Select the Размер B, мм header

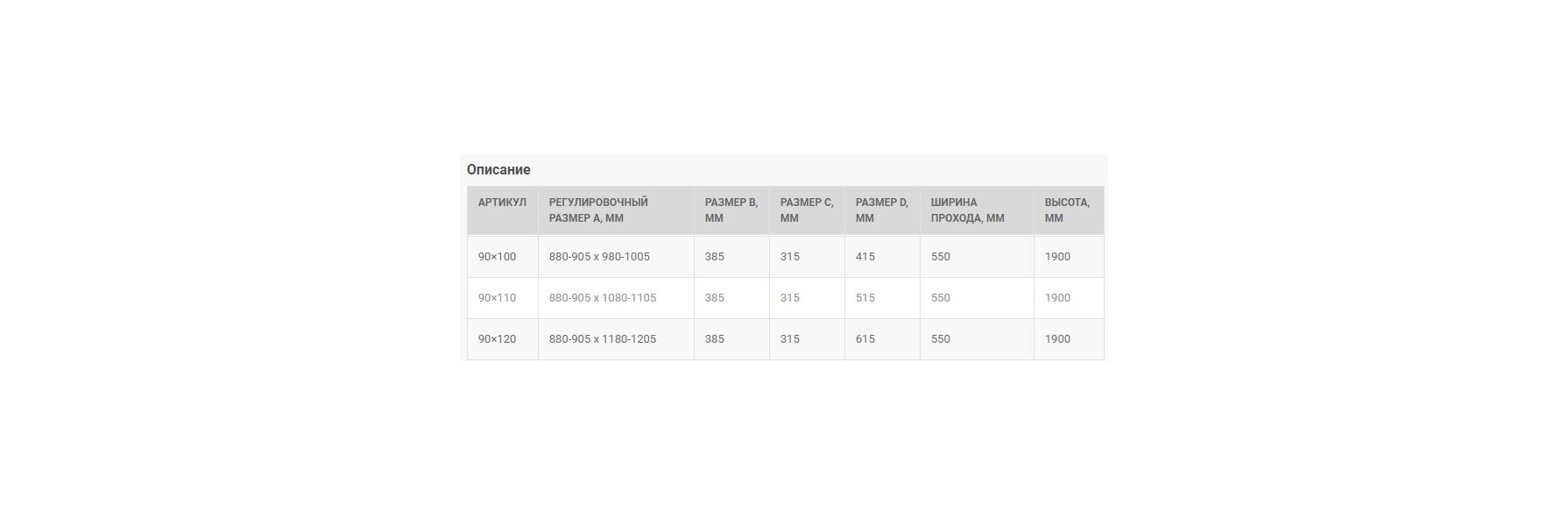pyautogui.click(x=731, y=210)
